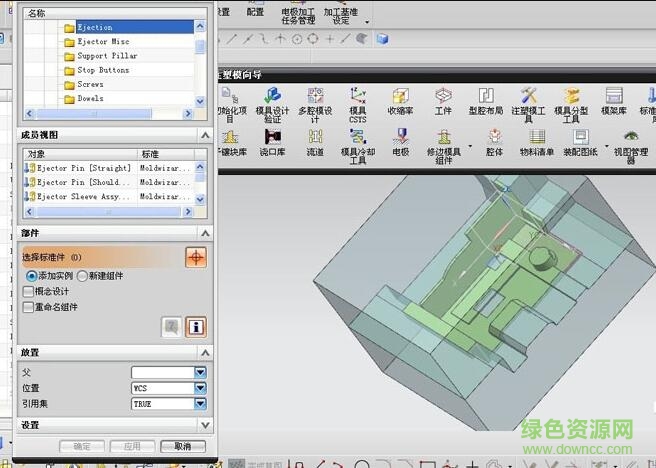Choose the 新建组件 radio option
Viewport: 656px width, 468px height.
pyautogui.click(x=82, y=275)
